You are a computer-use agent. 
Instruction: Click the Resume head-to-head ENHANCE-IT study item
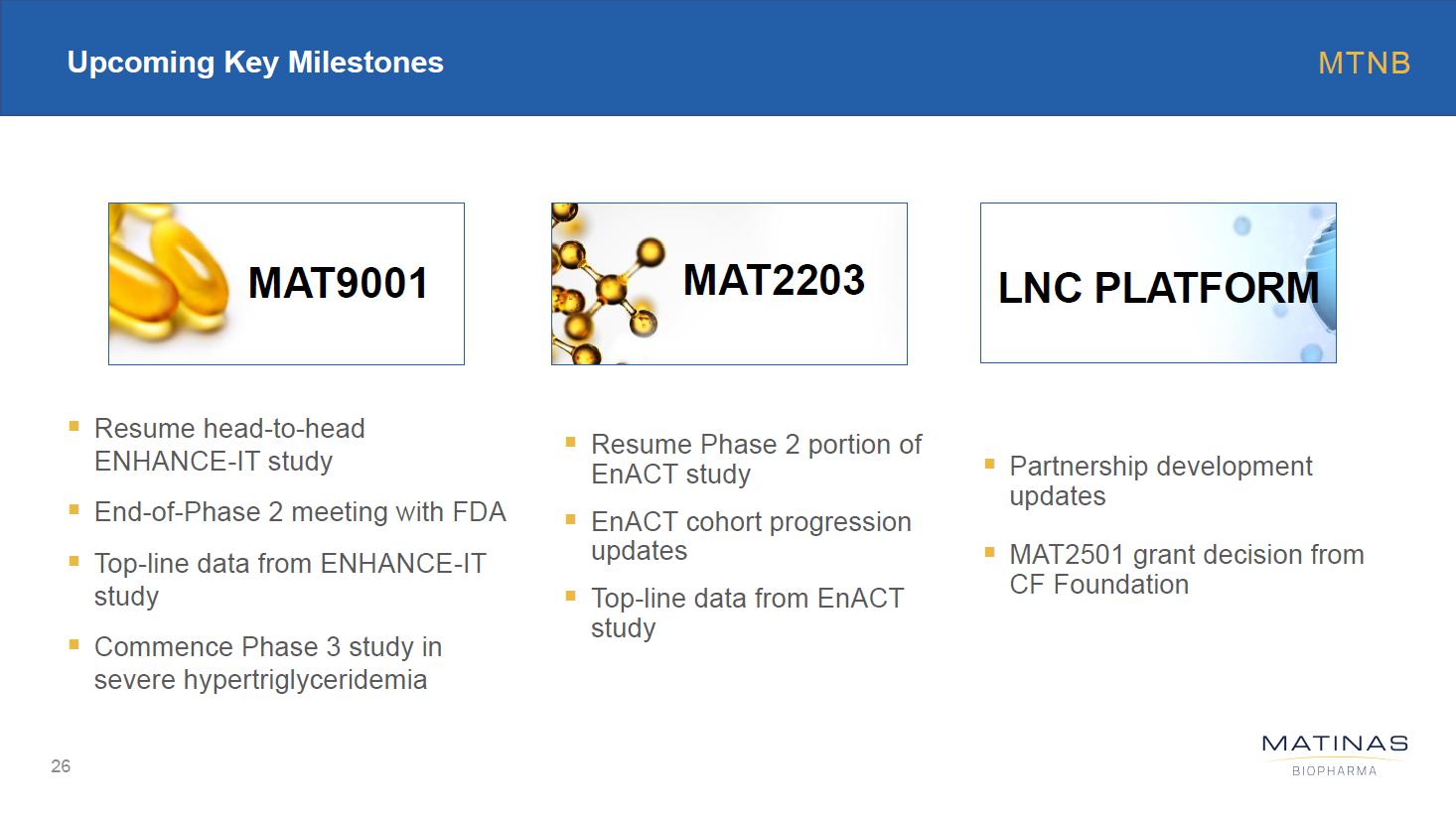coord(228,445)
